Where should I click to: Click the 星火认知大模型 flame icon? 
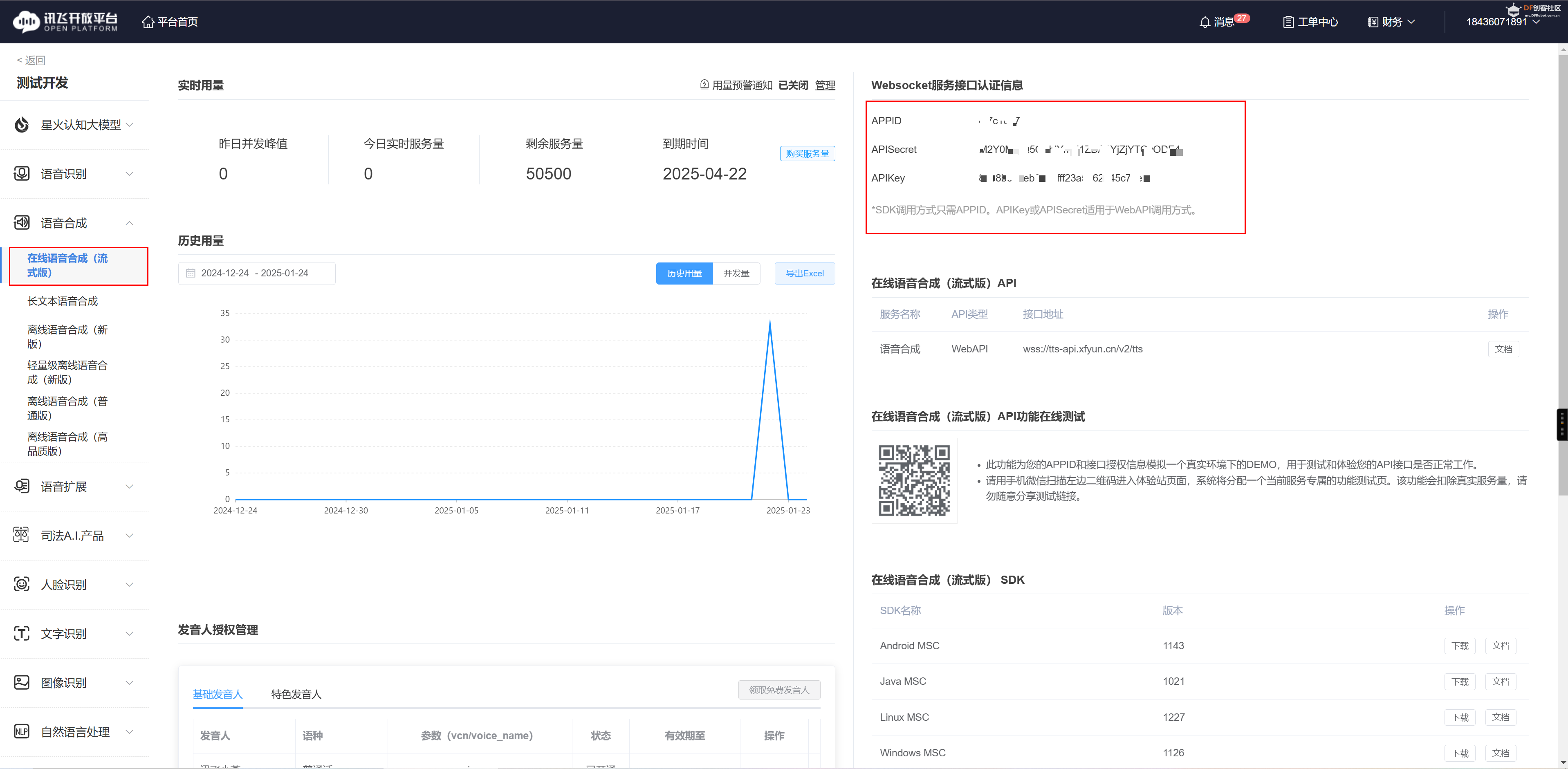pos(22,124)
